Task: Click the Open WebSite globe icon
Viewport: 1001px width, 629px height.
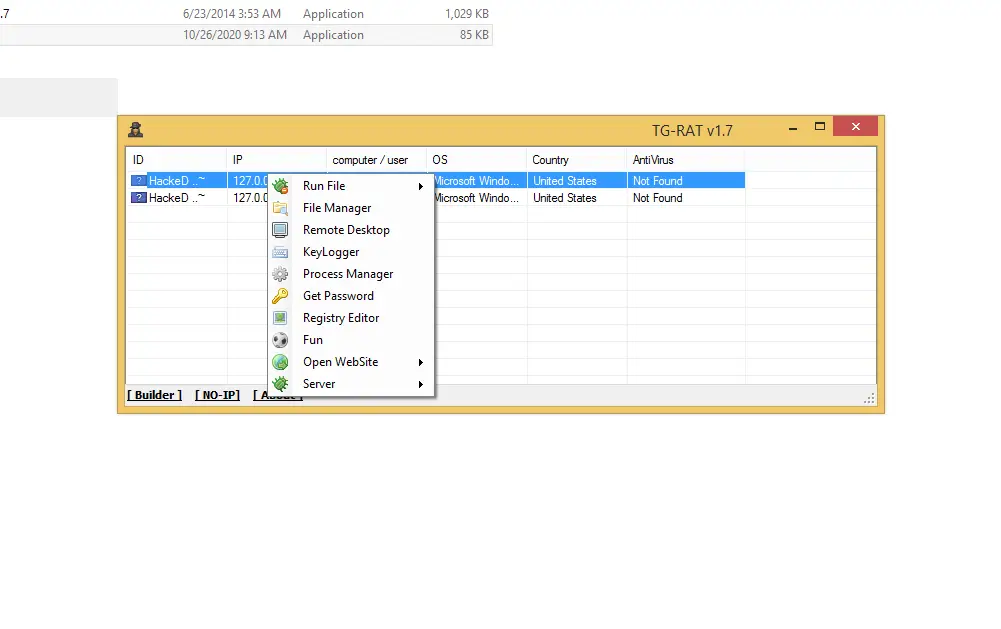Action: tap(281, 362)
